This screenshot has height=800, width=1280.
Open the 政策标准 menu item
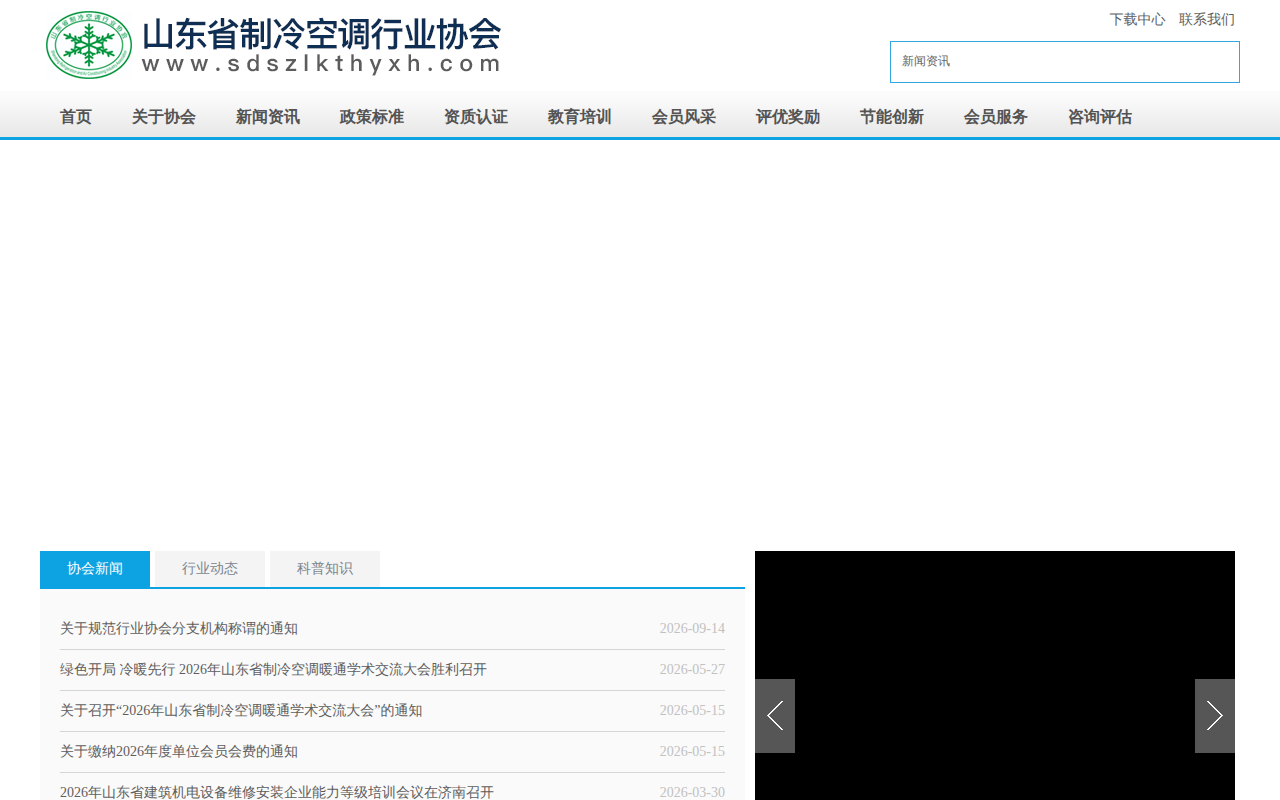pyautogui.click(x=372, y=117)
